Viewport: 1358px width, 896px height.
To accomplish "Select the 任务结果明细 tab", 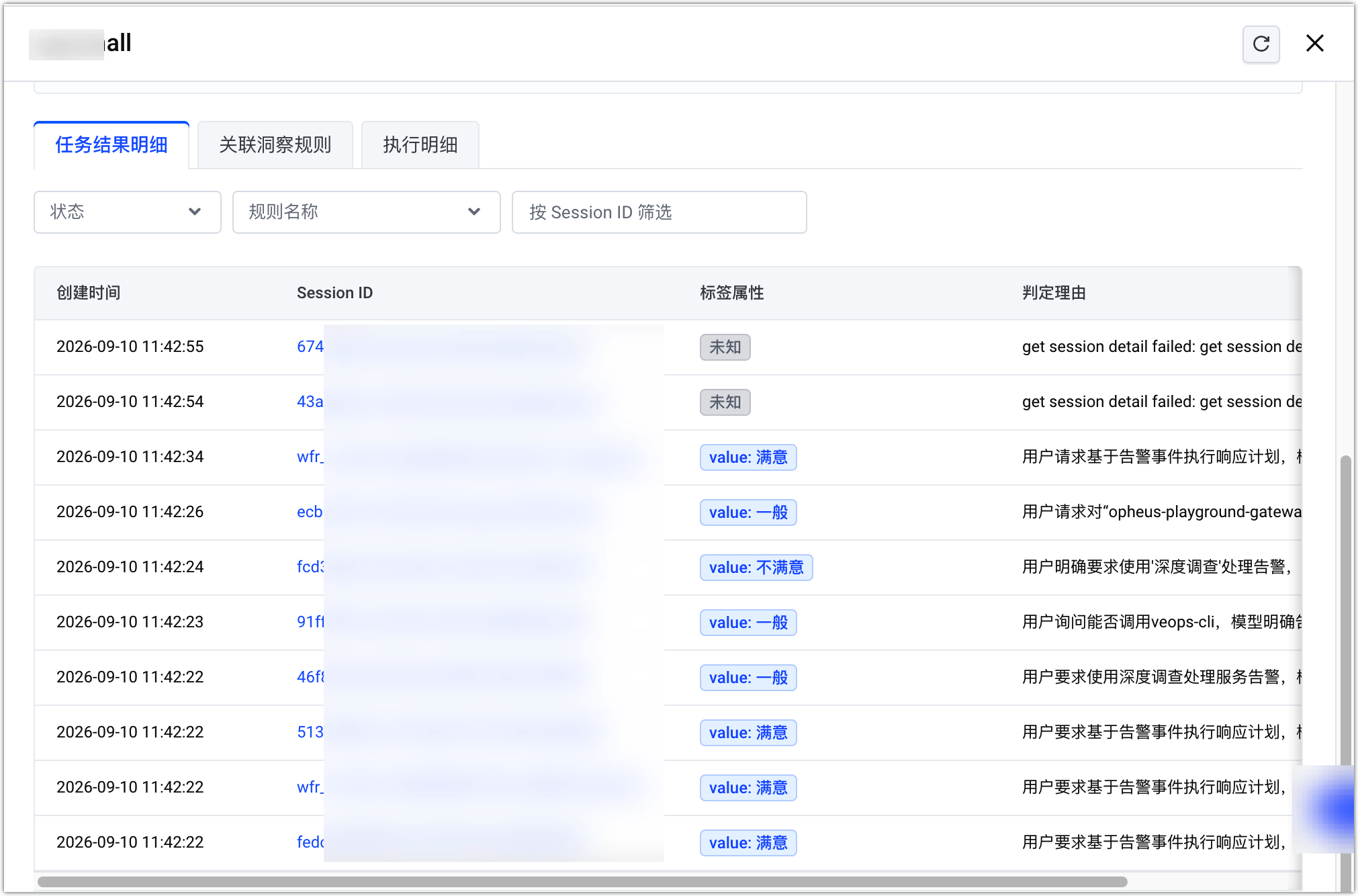I will tap(111, 145).
